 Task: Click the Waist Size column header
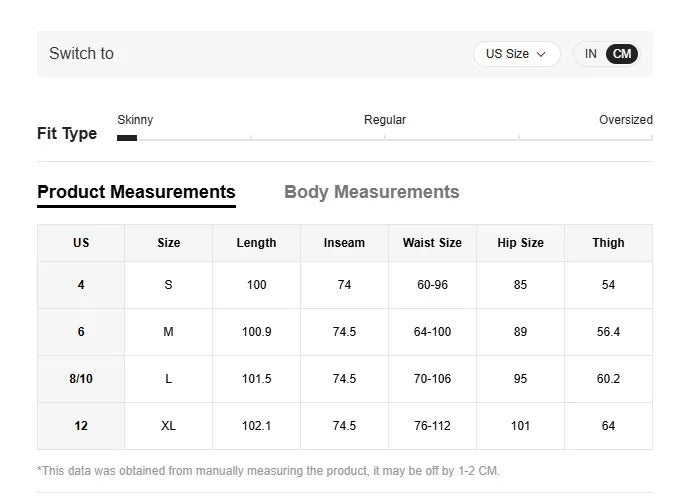(x=432, y=243)
